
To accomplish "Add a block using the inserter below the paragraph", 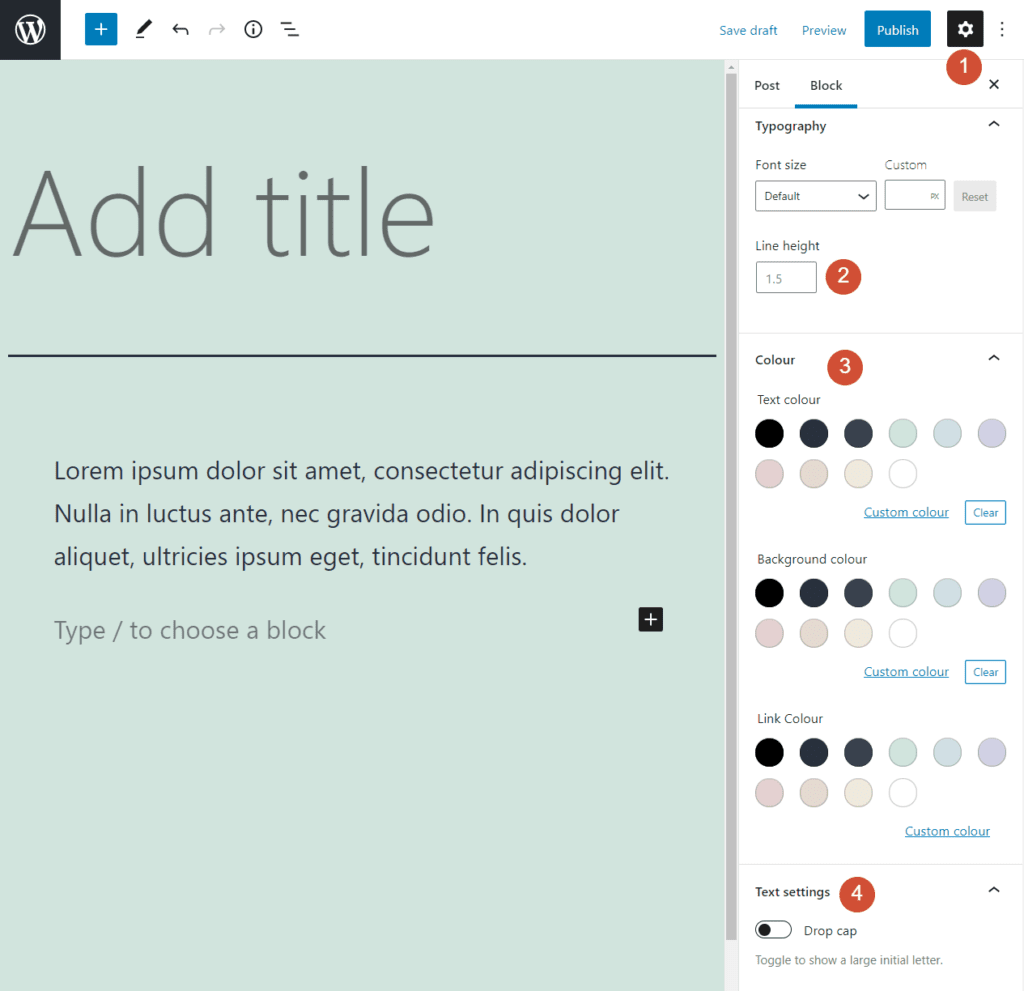I will pyautogui.click(x=650, y=619).
